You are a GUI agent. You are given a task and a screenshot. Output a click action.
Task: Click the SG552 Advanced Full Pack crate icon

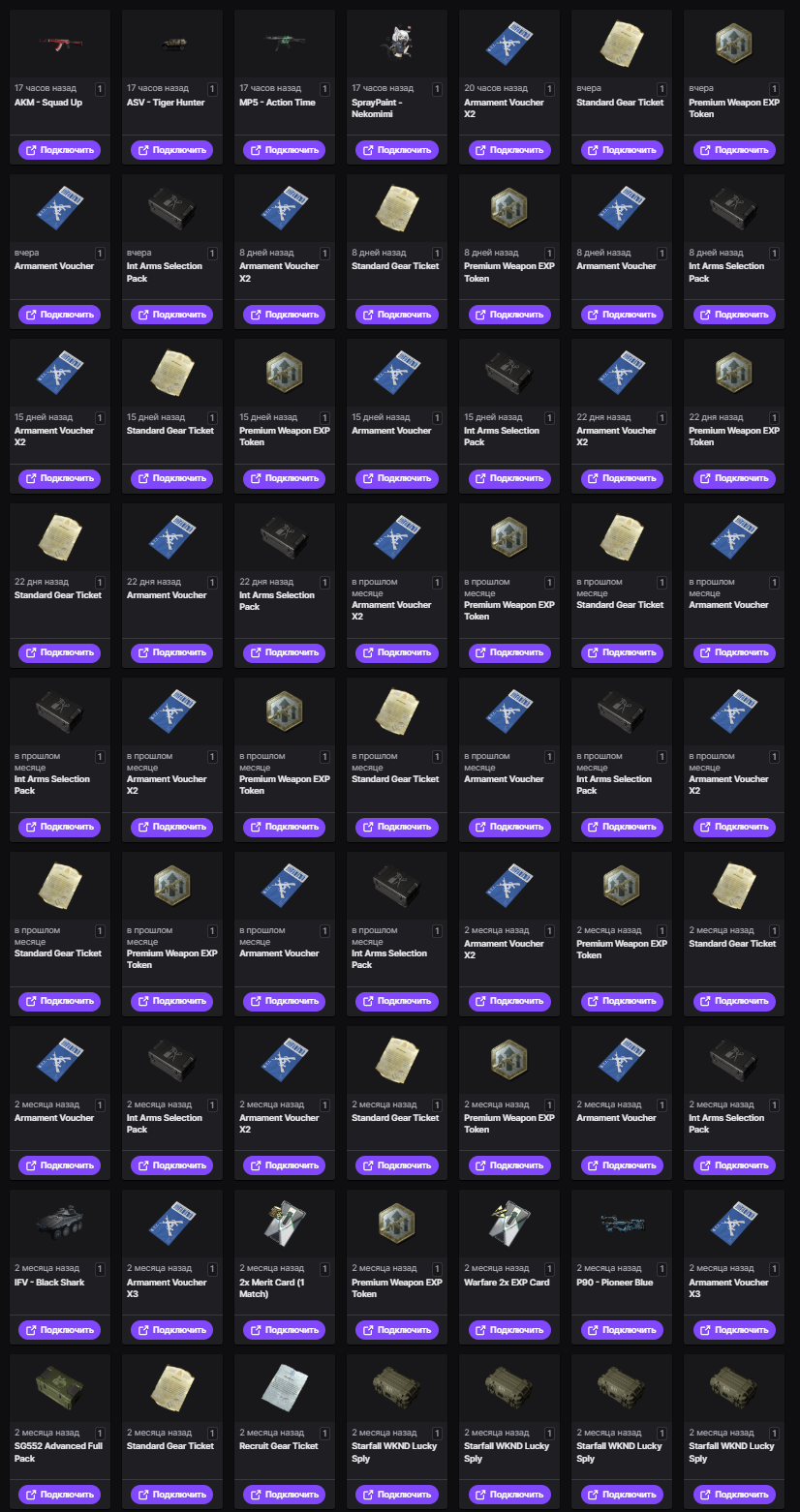[x=60, y=1387]
